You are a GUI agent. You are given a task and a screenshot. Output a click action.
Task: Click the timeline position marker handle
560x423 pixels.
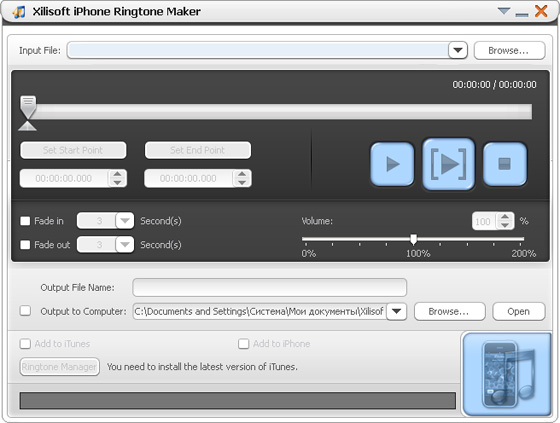click(x=28, y=107)
